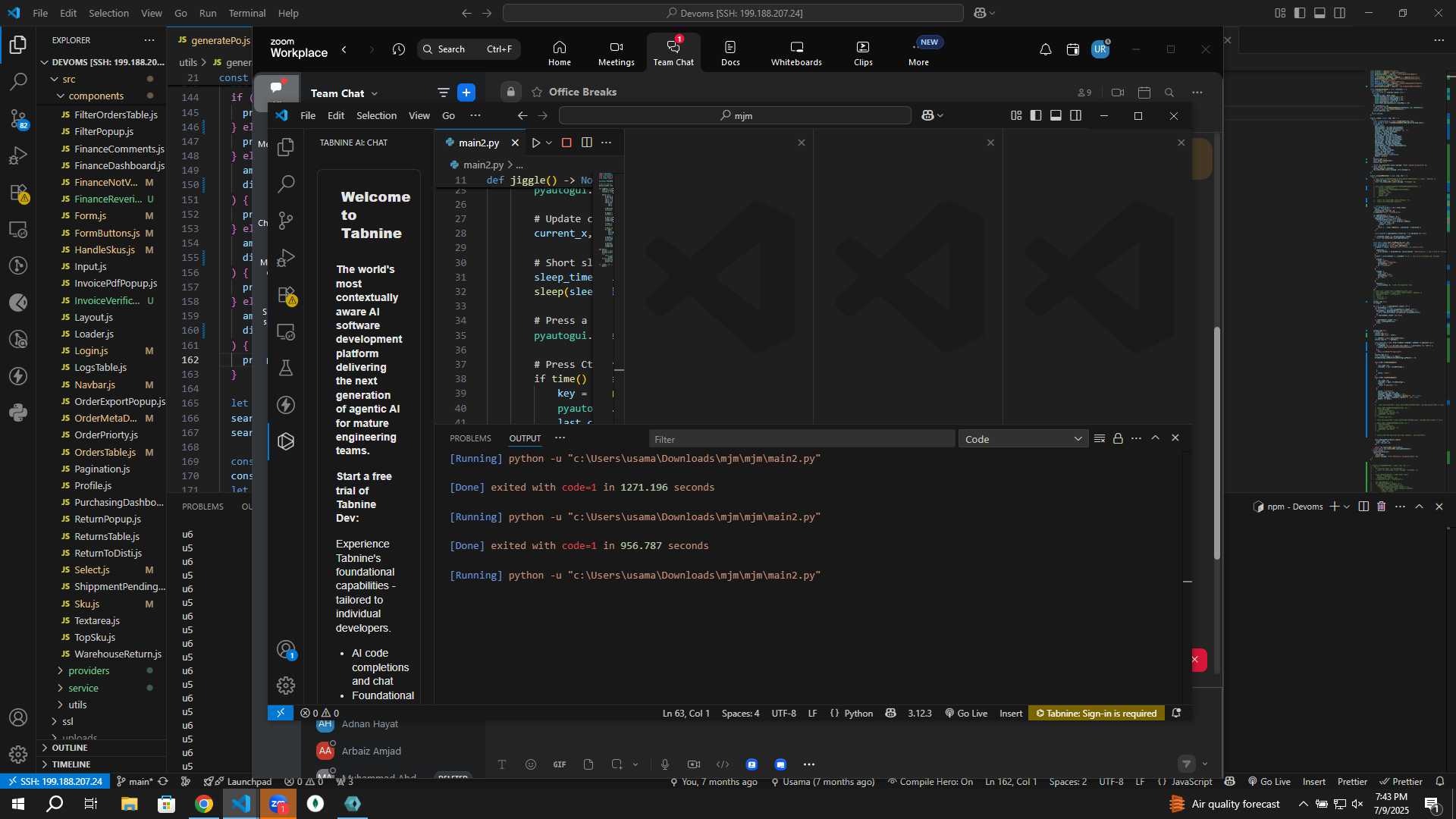Toggle Primary Side Bar in mjm window
The width and height of the screenshot is (1456, 819).
click(1036, 115)
